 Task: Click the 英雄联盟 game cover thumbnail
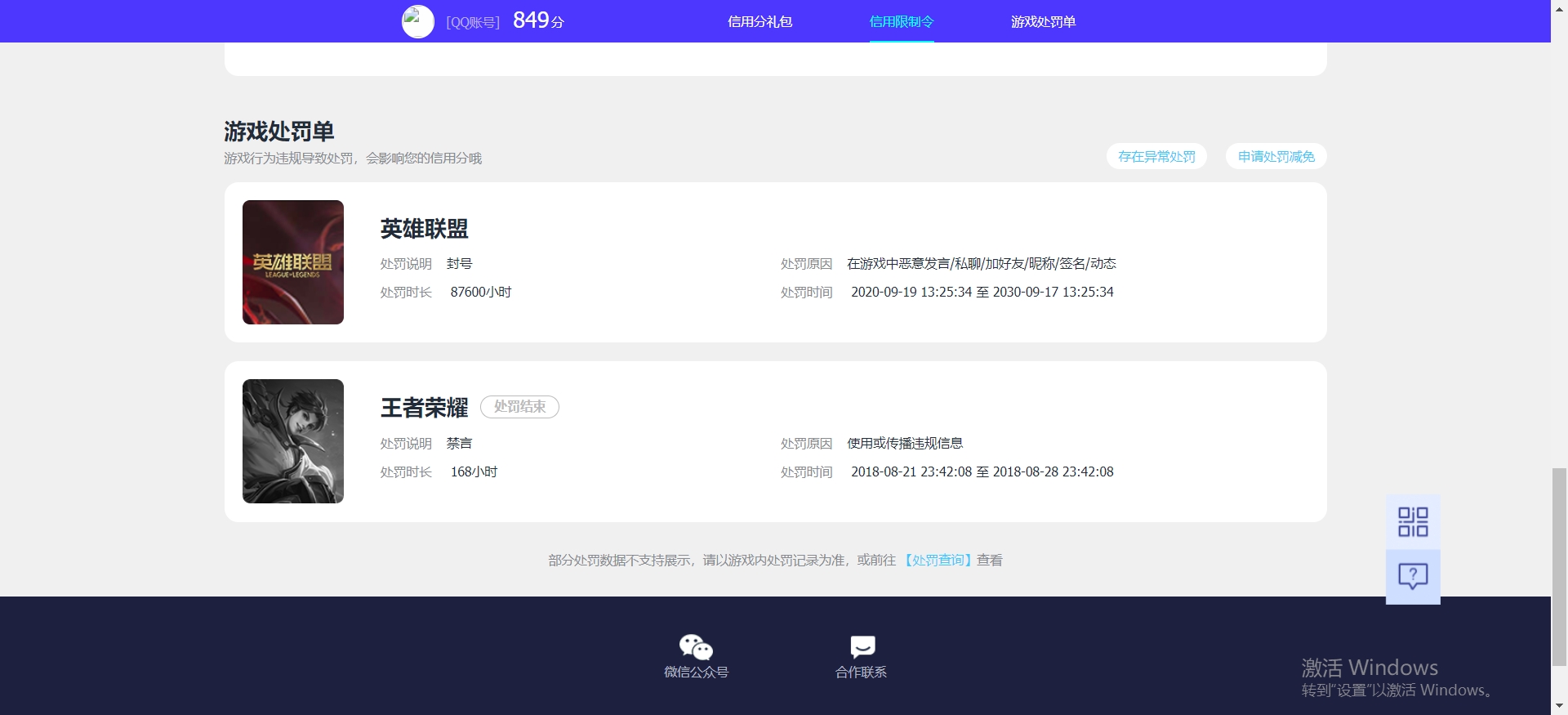tap(293, 262)
